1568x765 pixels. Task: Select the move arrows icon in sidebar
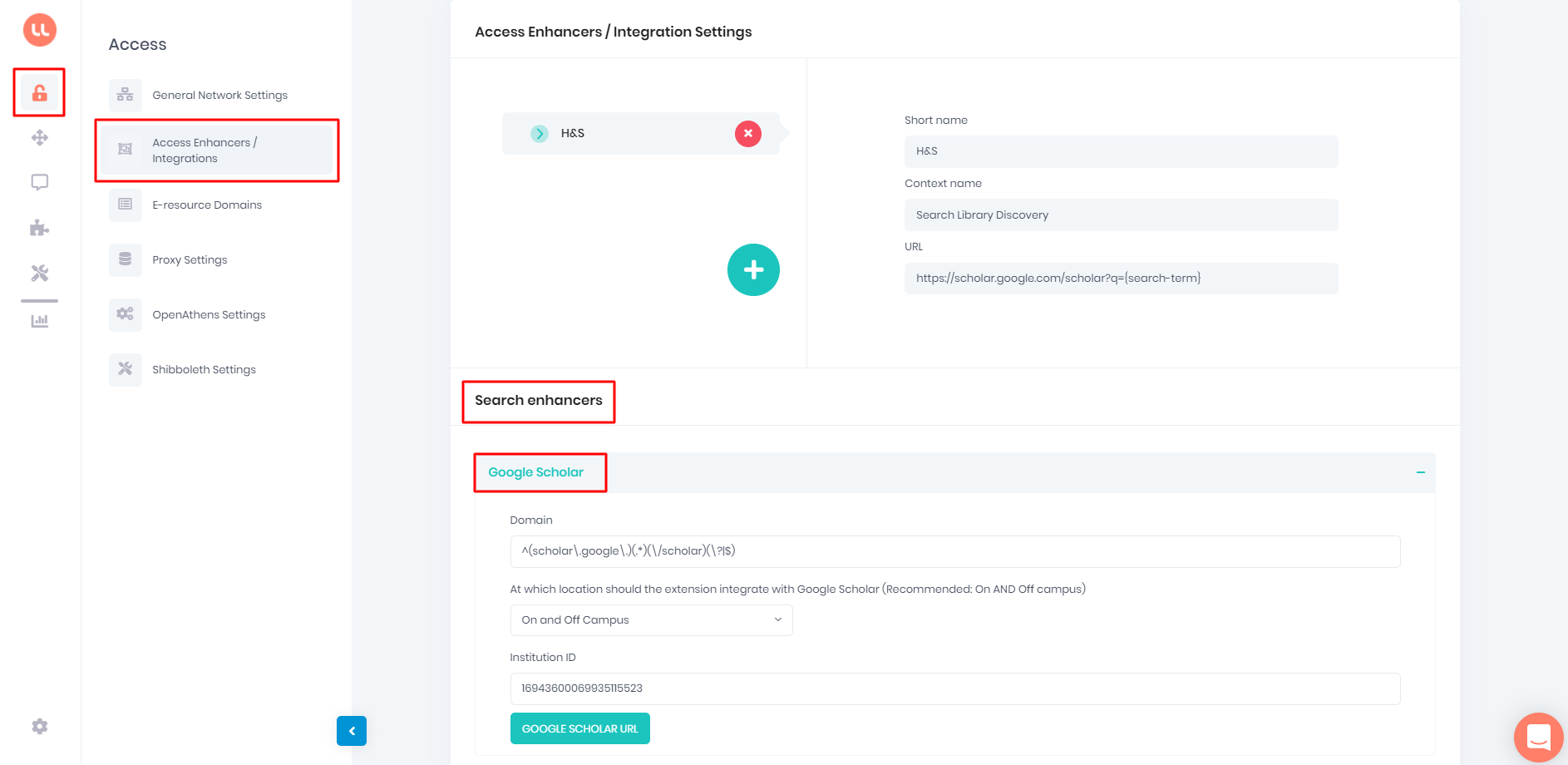click(39, 137)
